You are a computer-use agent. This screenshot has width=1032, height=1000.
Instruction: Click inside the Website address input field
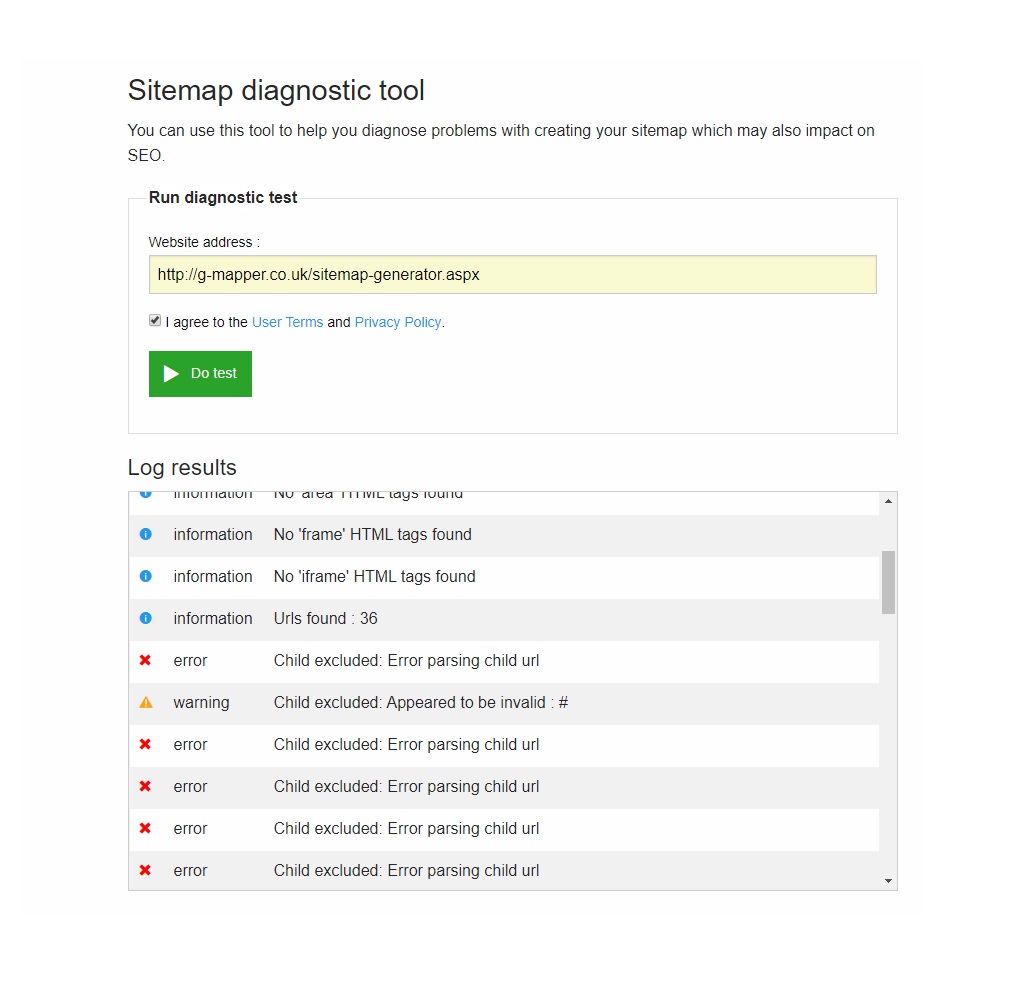click(511, 274)
